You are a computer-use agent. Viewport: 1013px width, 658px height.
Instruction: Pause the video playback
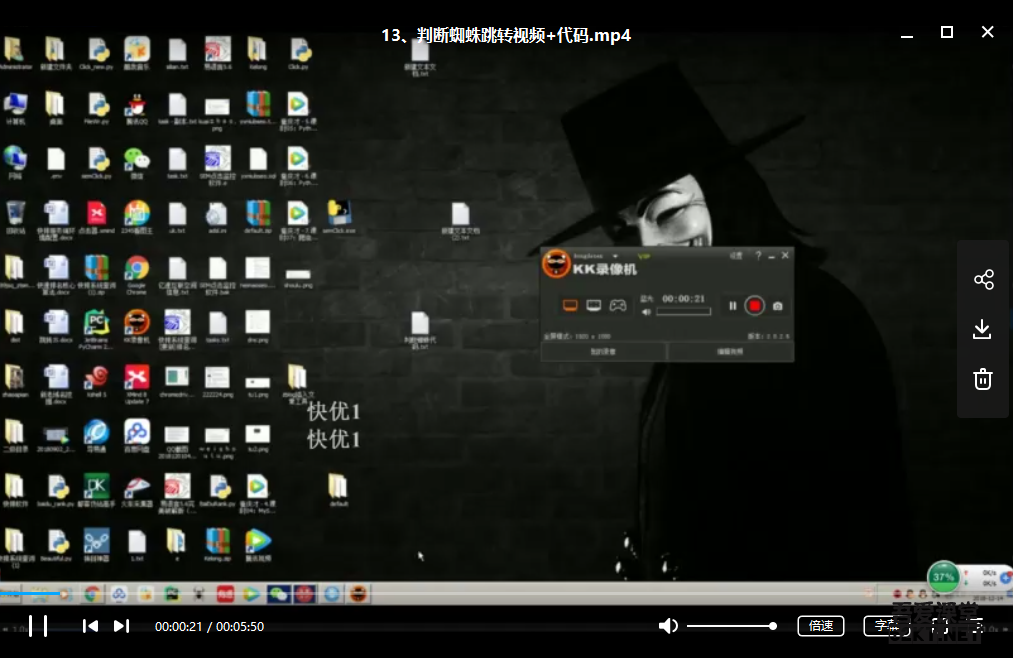click(x=38, y=626)
